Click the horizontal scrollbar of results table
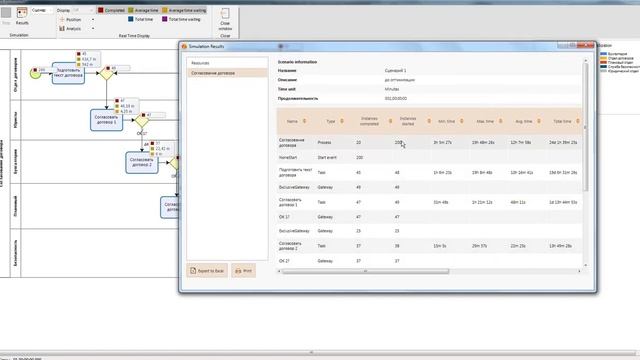 365,271
